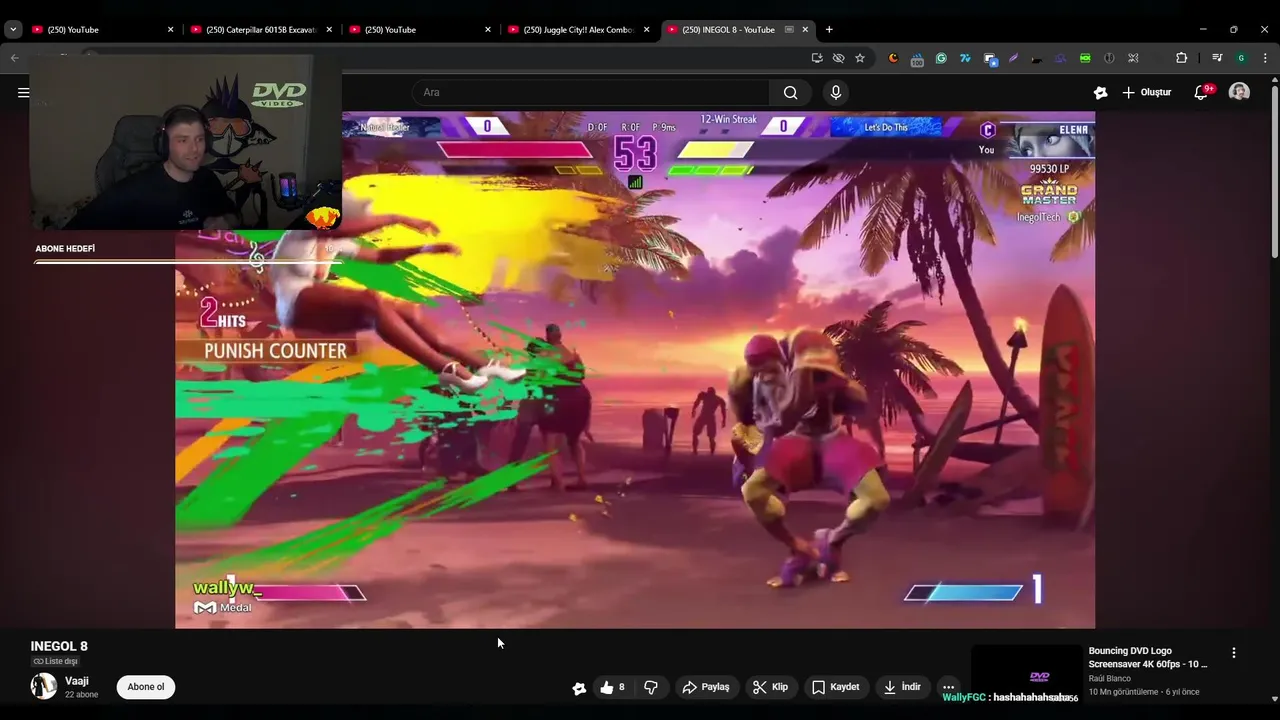Open Bouncing DVD Logo video thumbnail
The height and width of the screenshot is (720, 1280).
tap(1025, 675)
